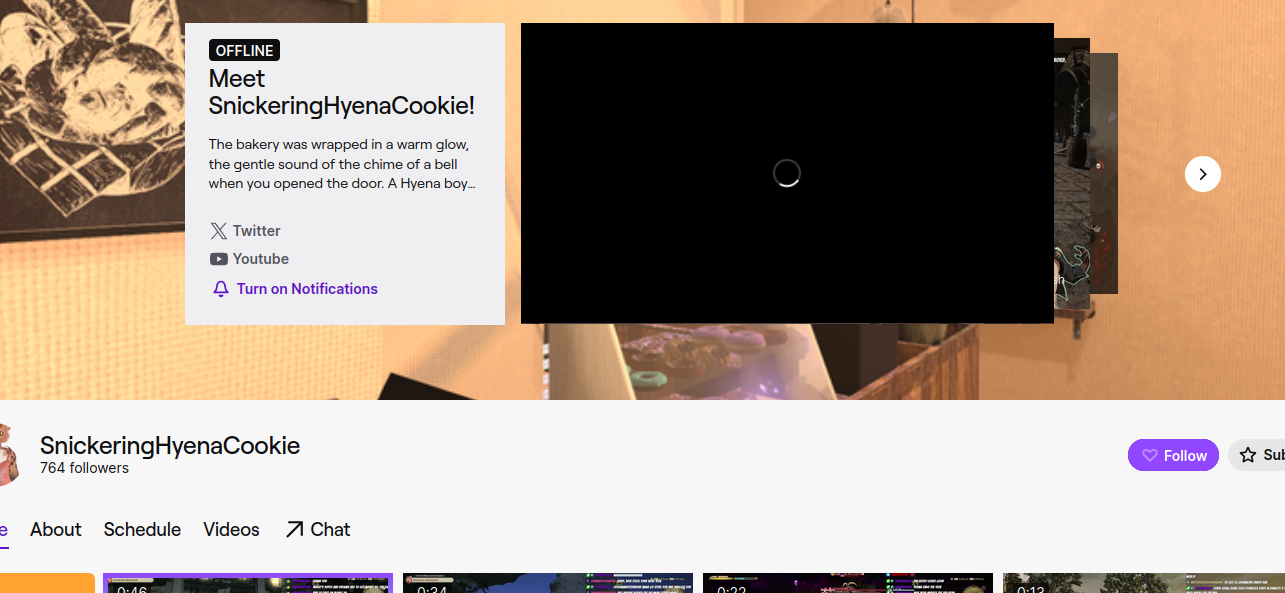
Task: Click the star icon for Subscribe
Action: (1248, 456)
